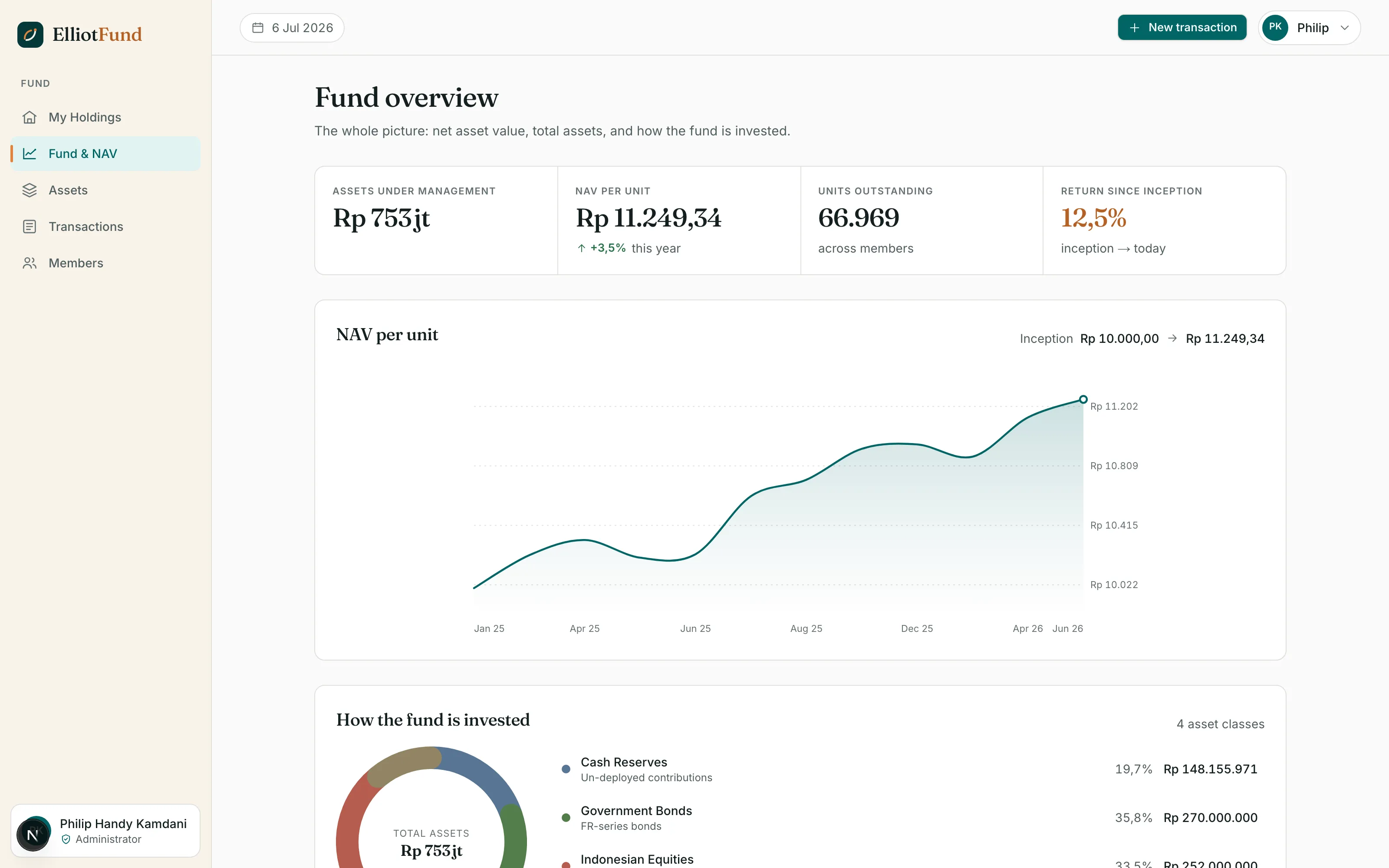1389x868 pixels.
Task: Go to My Holdings
Action: point(105,117)
